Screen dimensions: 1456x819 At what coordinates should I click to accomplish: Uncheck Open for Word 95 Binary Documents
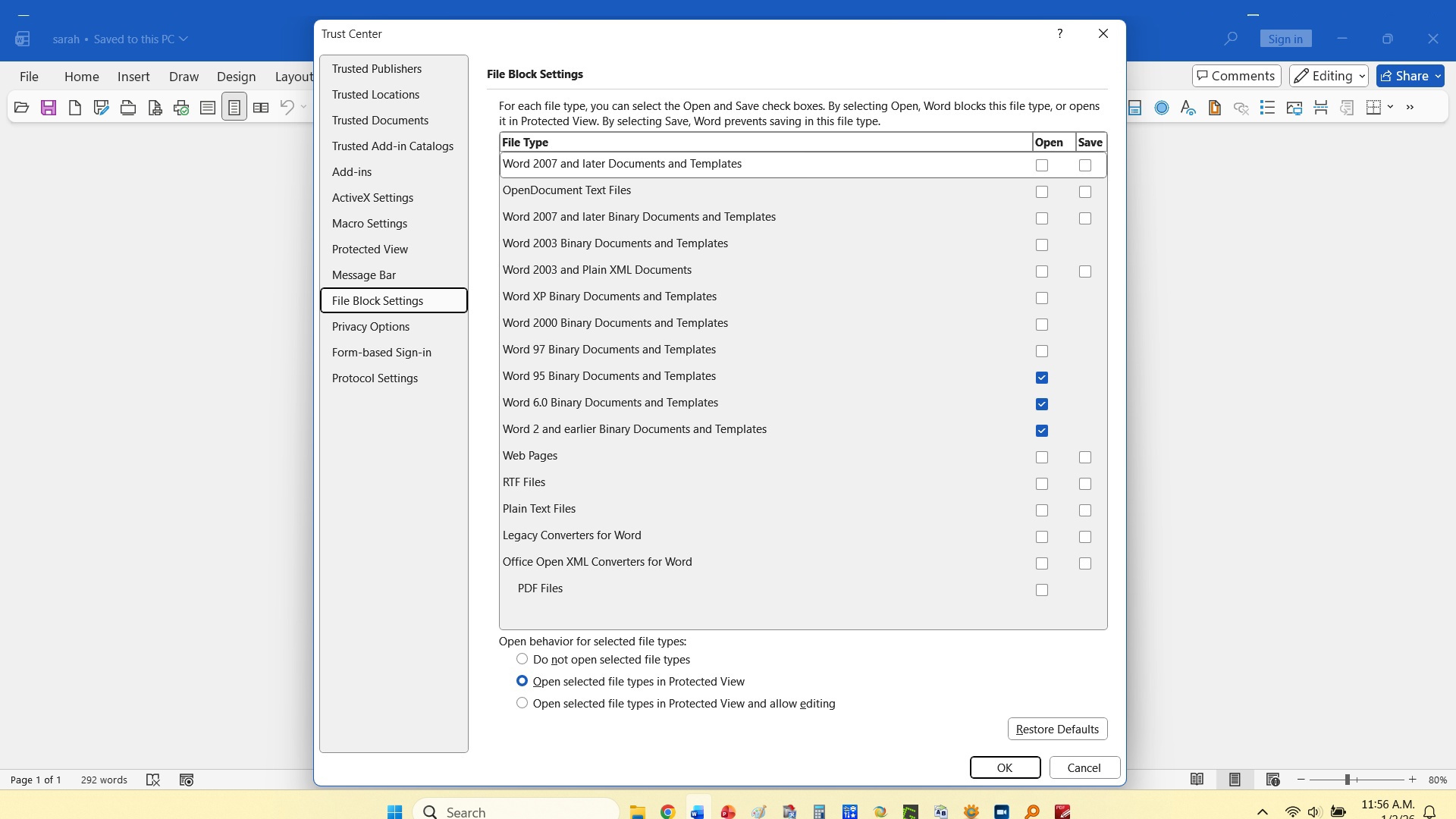pos(1042,378)
